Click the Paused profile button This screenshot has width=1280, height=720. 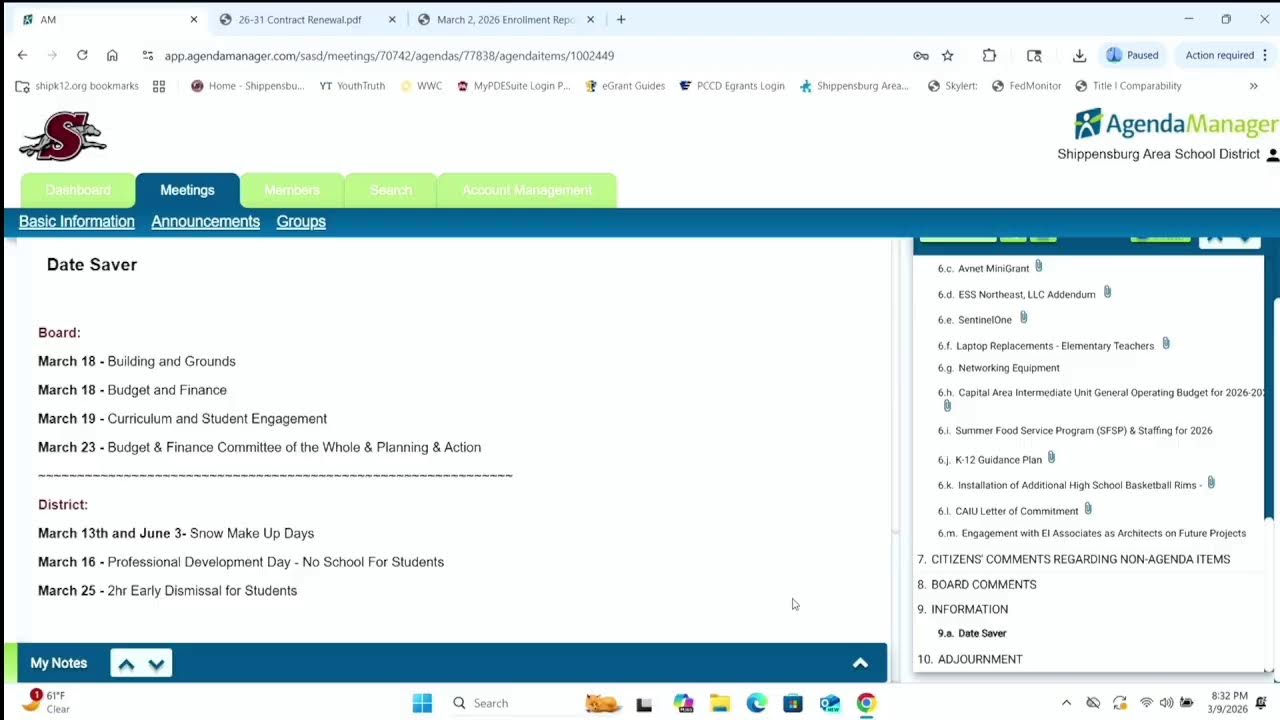1132,56
